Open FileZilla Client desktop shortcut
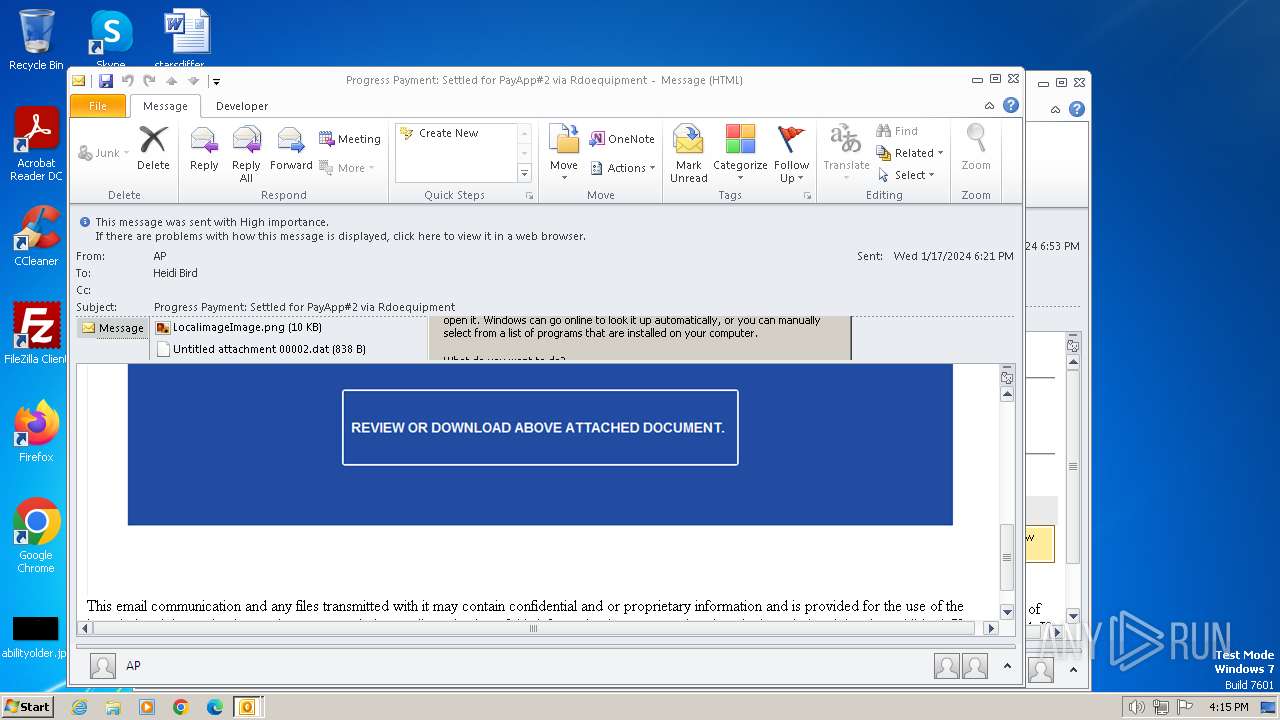 36,334
